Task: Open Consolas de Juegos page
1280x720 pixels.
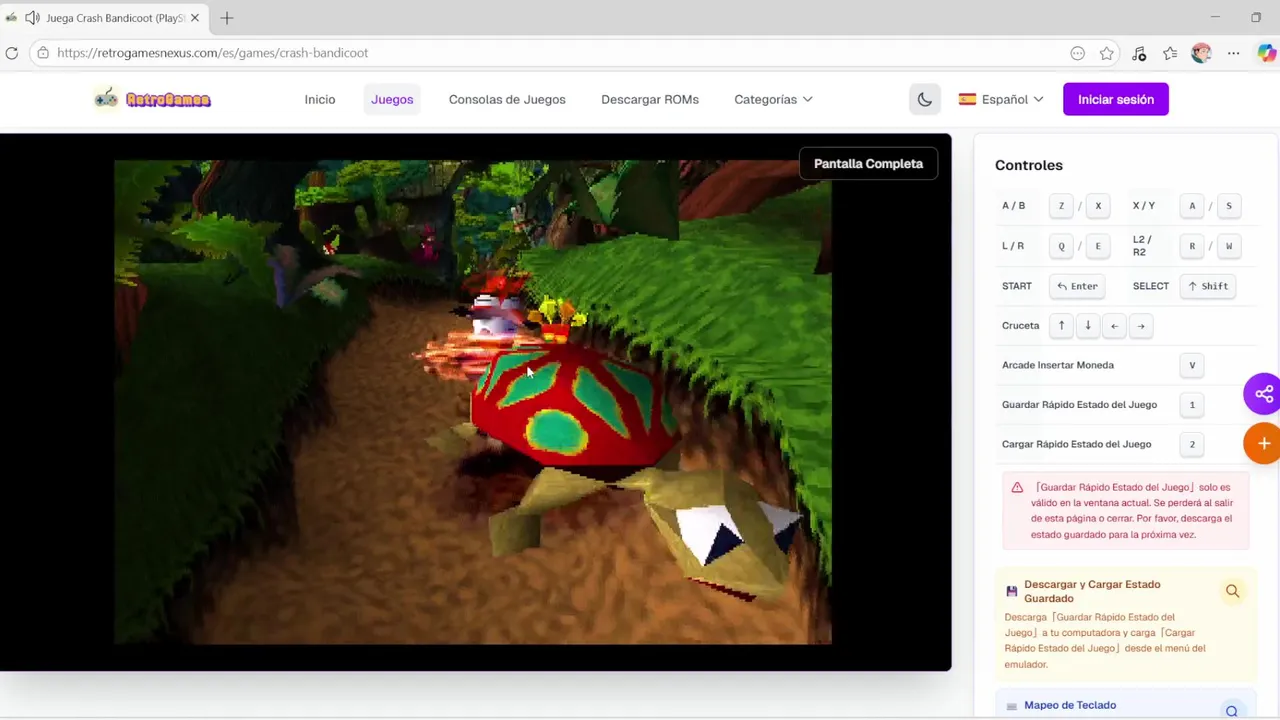Action: [507, 99]
